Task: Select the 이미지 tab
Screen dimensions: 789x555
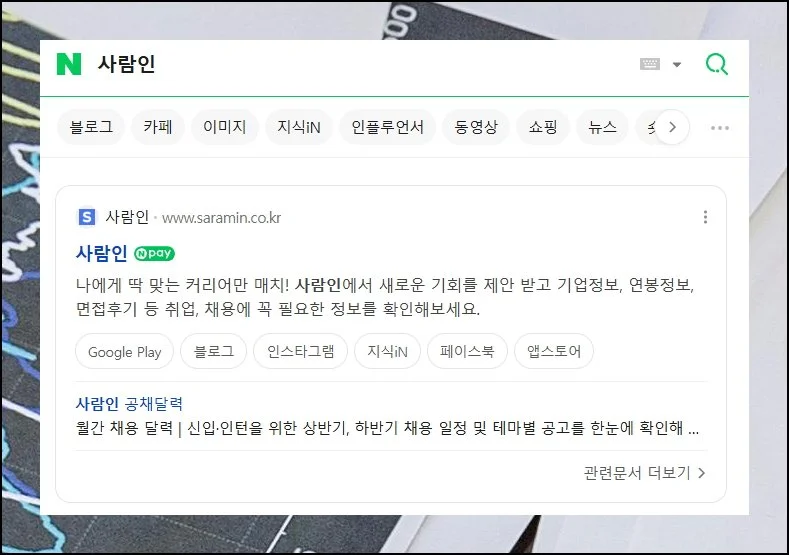Action: click(x=224, y=127)
